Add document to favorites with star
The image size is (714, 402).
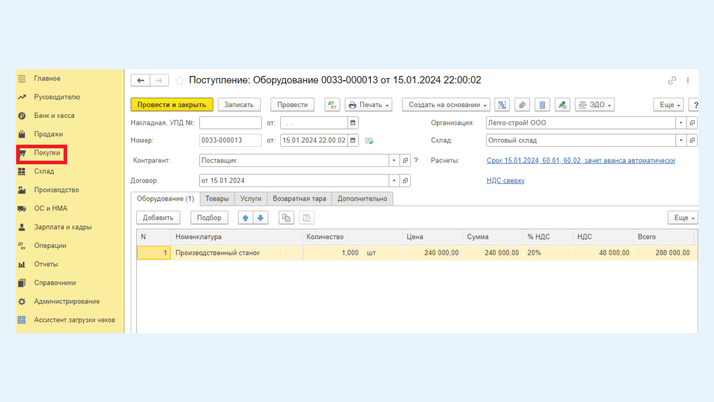(180, 80)
